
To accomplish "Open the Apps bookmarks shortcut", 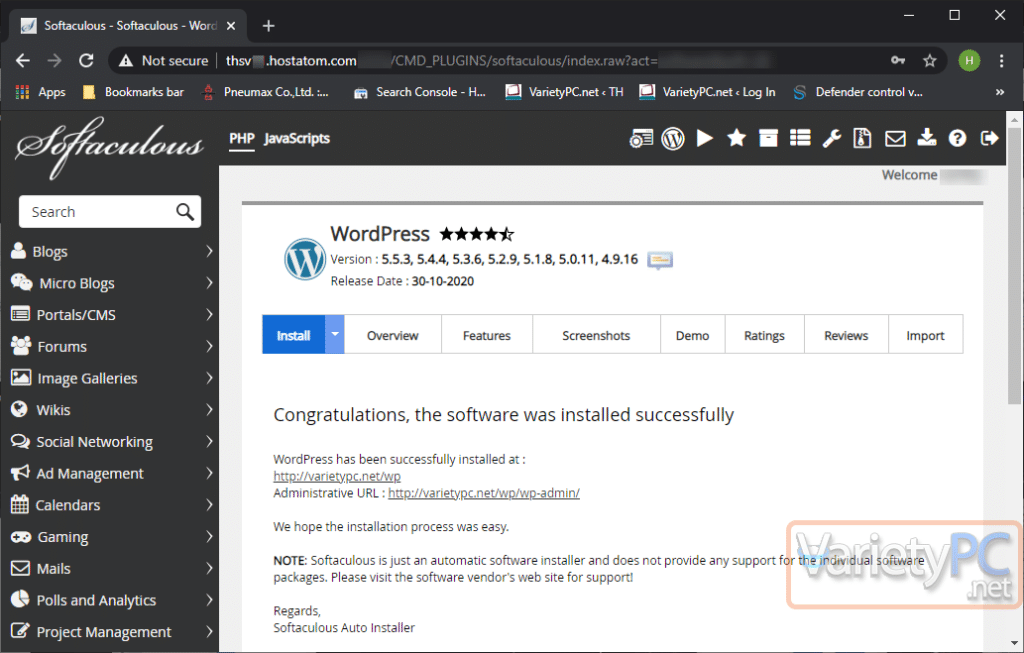I will pyautogui.click(x=40, y=92).
